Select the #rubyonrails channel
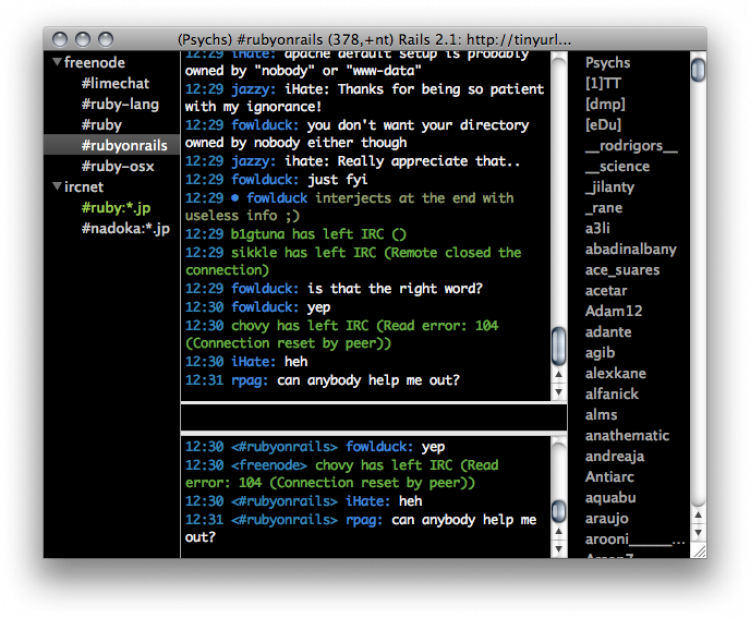 pos(111,145)
